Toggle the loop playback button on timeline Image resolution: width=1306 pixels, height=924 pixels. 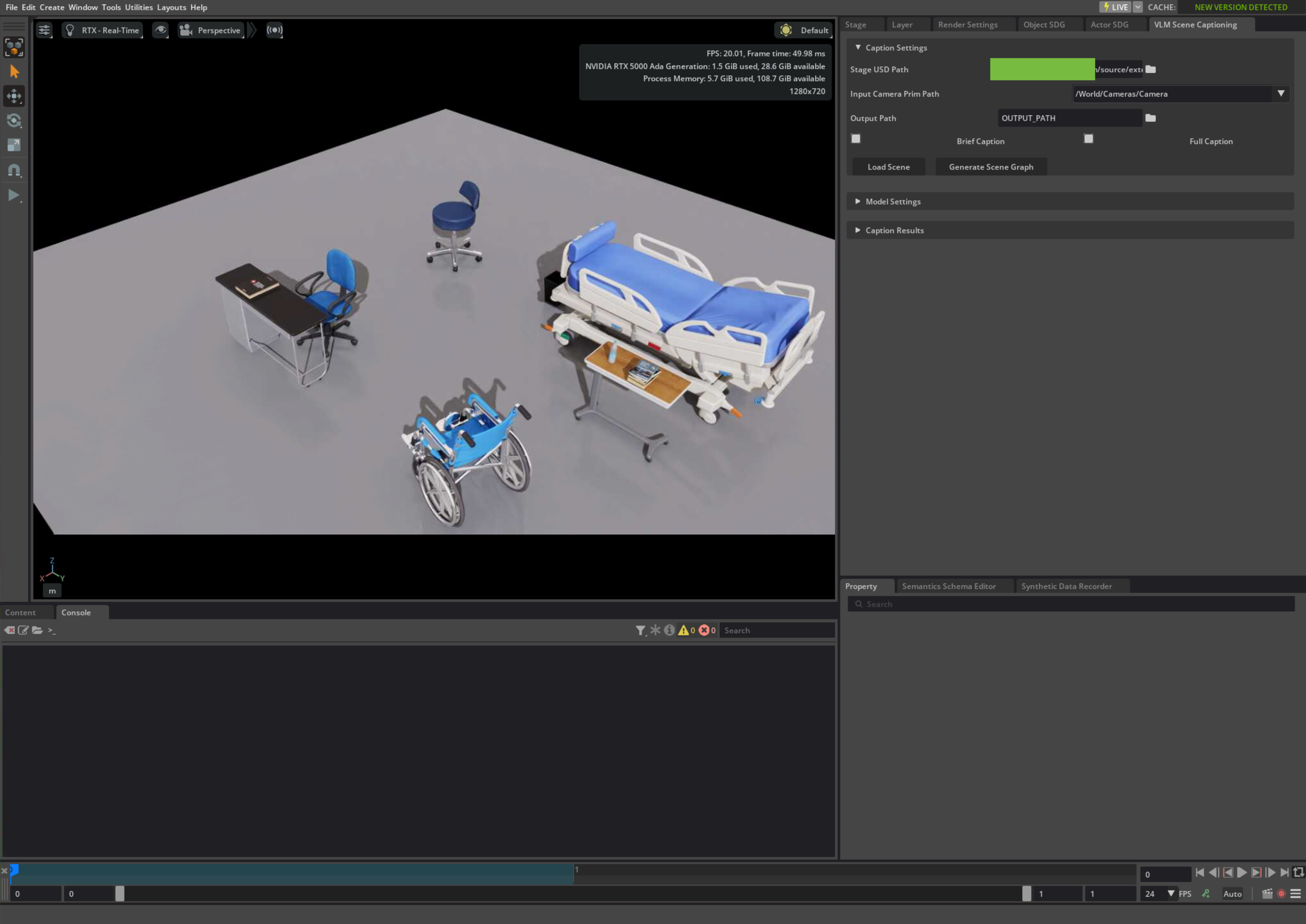1299,872
